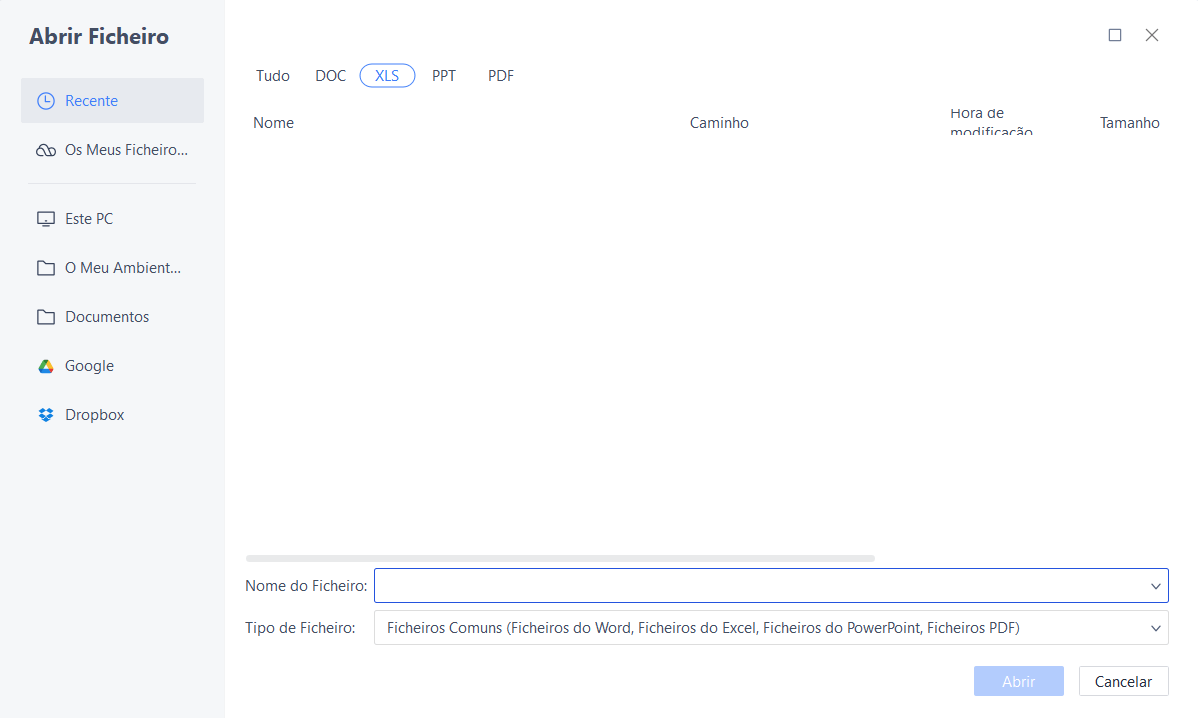Open the Nome do Ficheiro dropdown arrow
This screenshot has height=718, width=1198.
click(x=1155, y=585)
